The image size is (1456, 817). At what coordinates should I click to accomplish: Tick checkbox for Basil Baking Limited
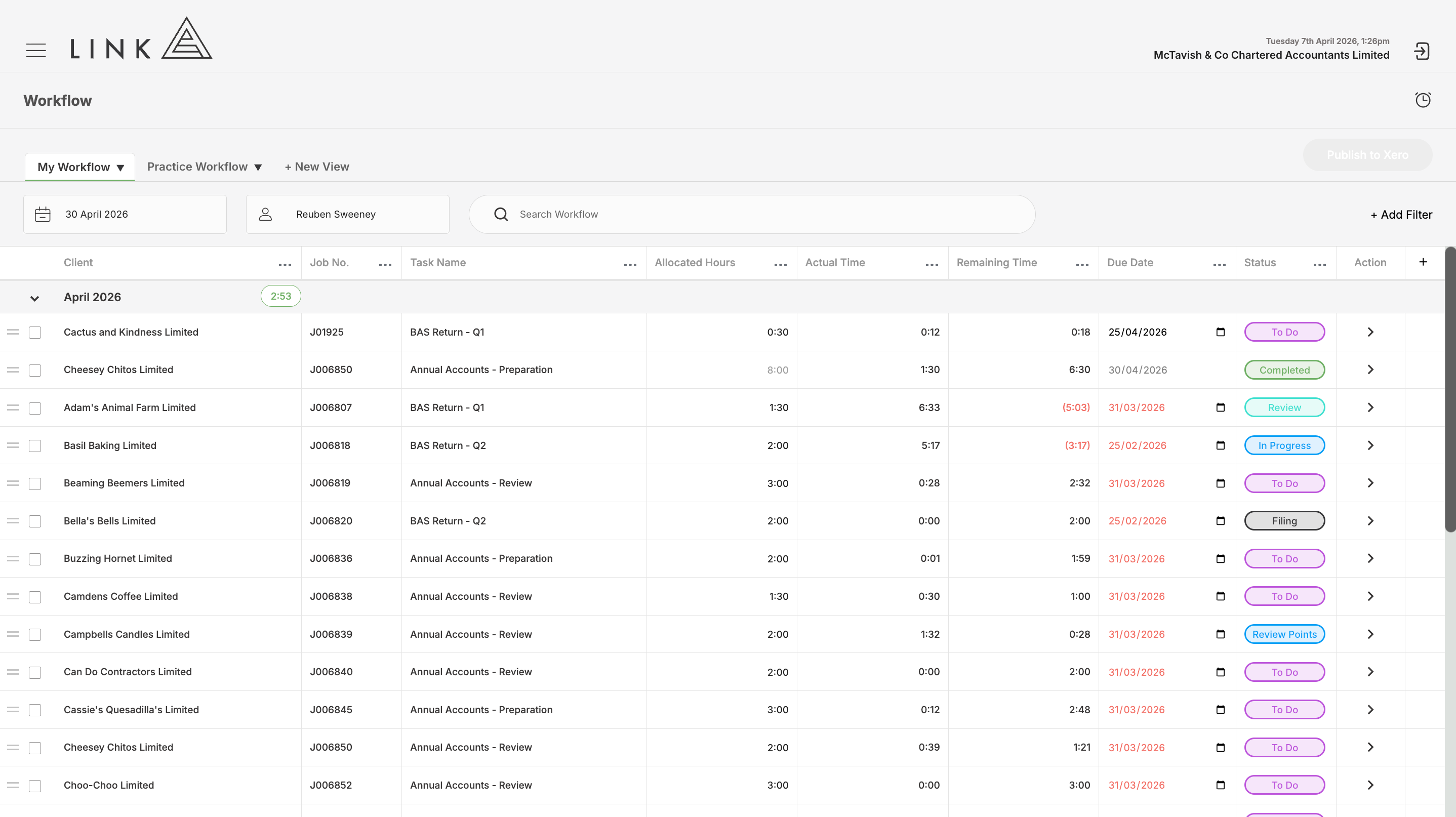[35, 446]
